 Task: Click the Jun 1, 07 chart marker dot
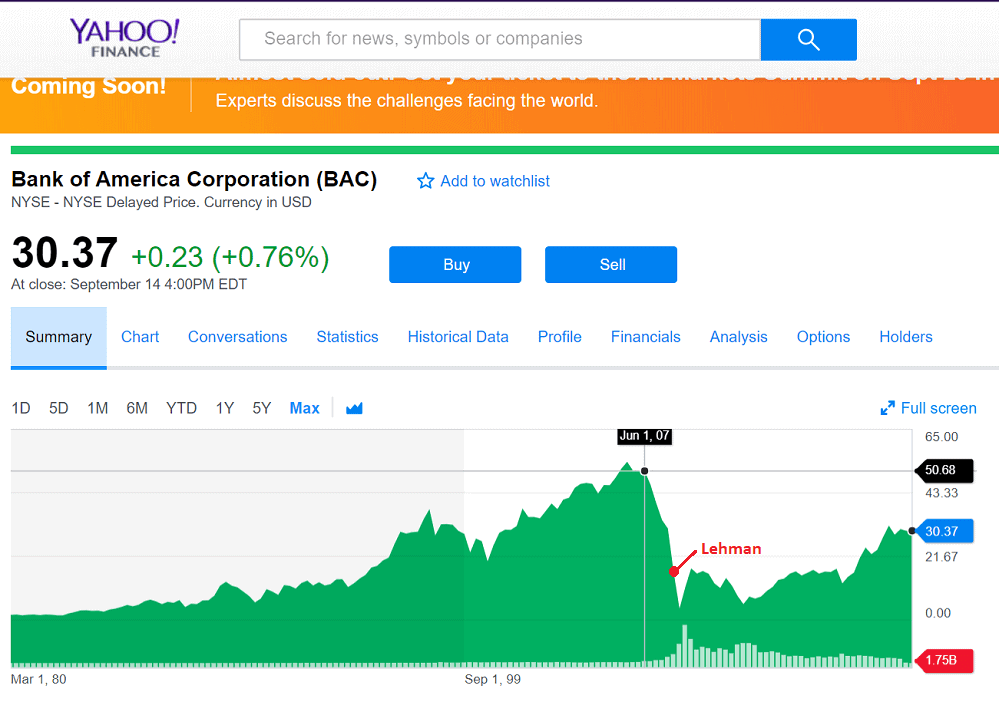pos(644,470)
